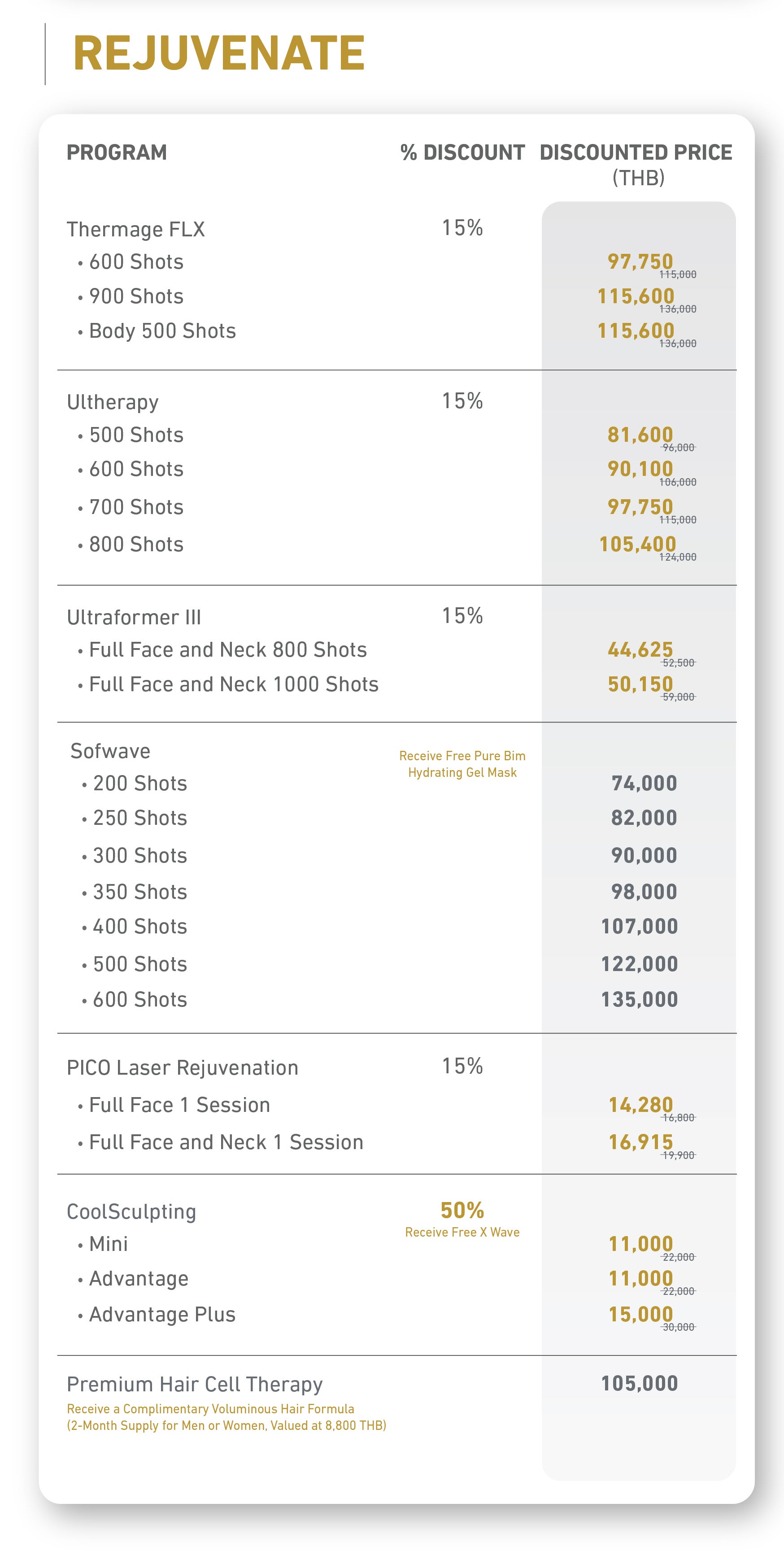Select Full Face 1 Session item
This screenshot has width=784, height=1551.
coord(174,1105)
